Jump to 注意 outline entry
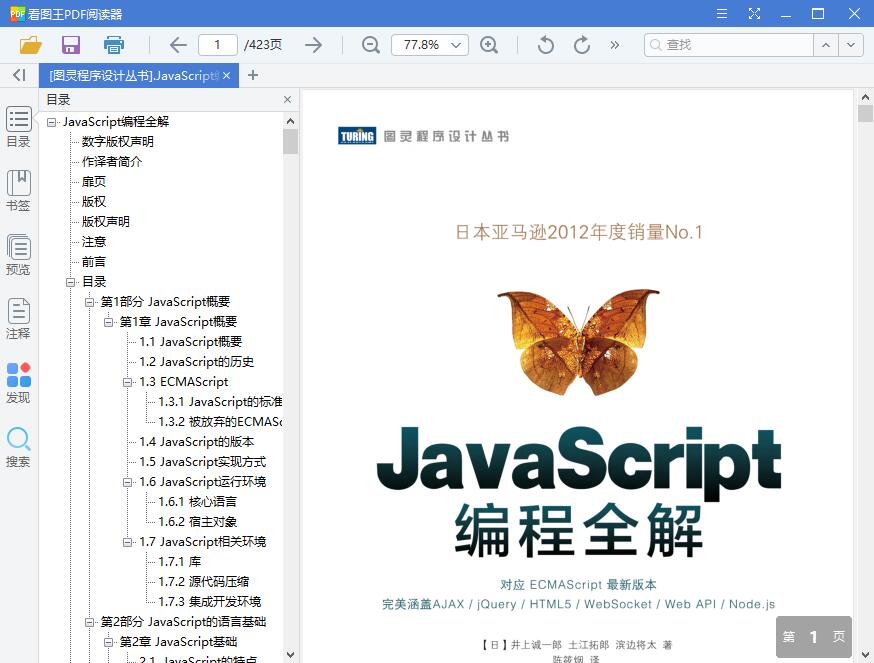874x663 pixels. (94, 242)
